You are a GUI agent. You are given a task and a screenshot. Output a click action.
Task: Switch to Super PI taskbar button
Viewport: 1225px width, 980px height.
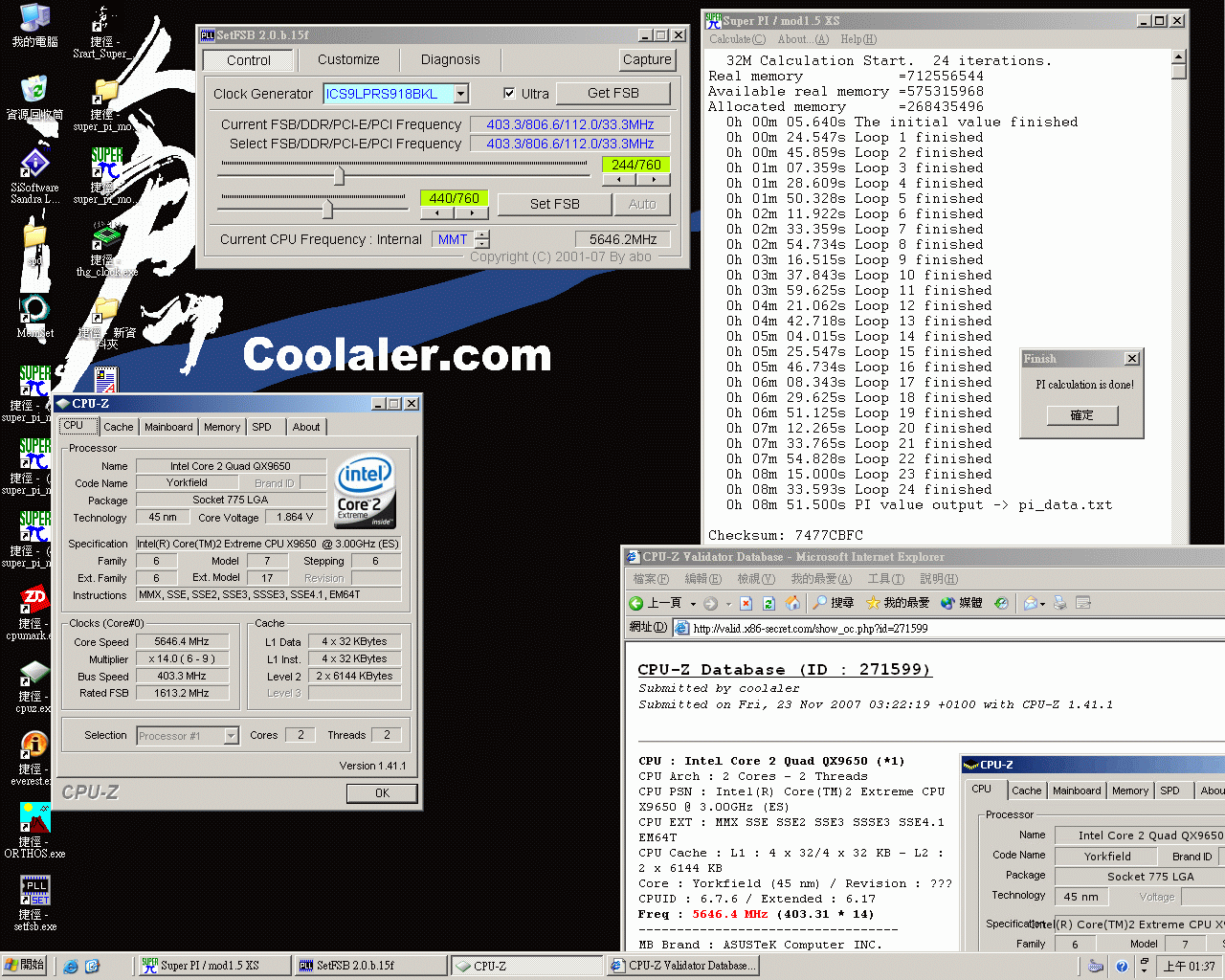[214, 966]
